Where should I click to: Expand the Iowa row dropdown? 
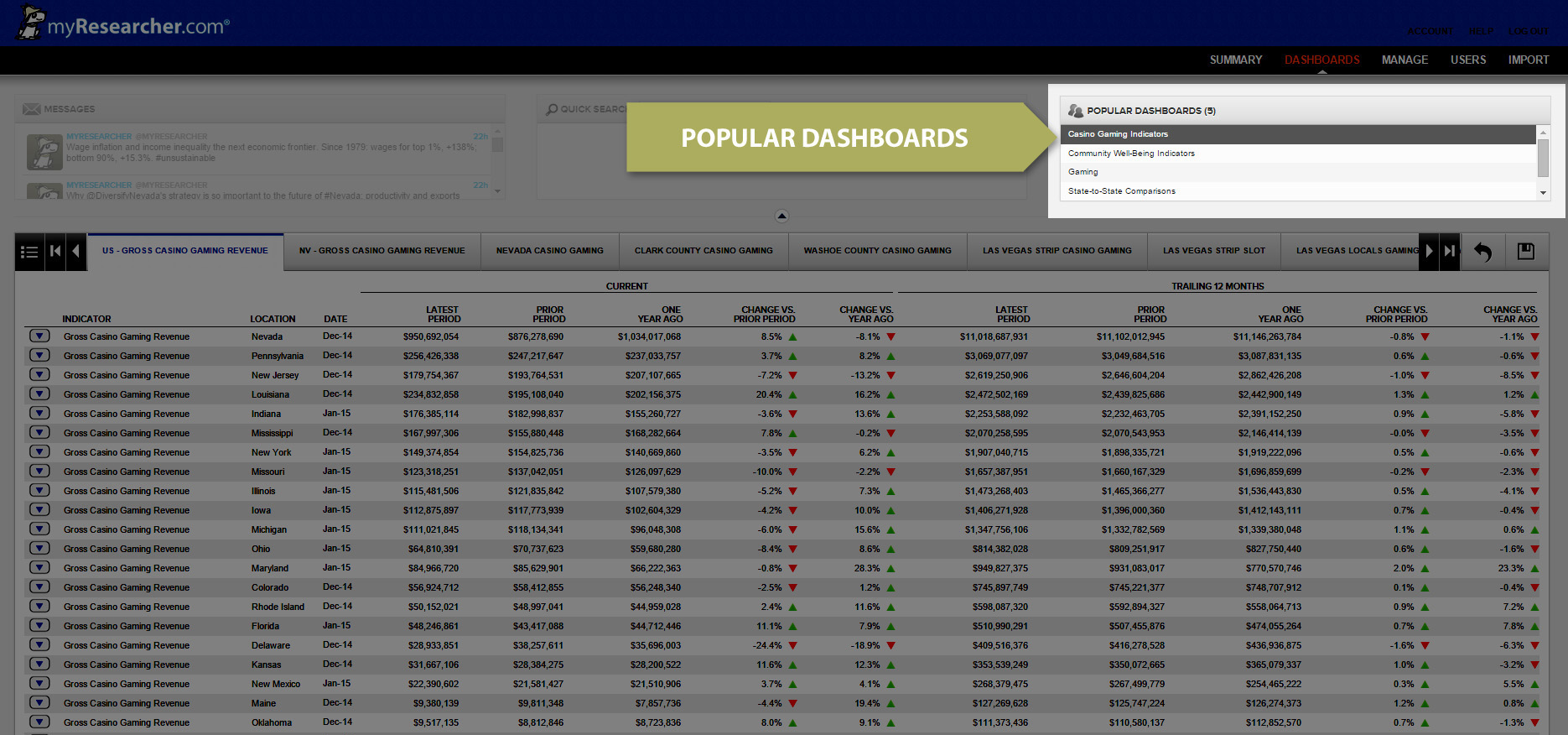[39, 509]
